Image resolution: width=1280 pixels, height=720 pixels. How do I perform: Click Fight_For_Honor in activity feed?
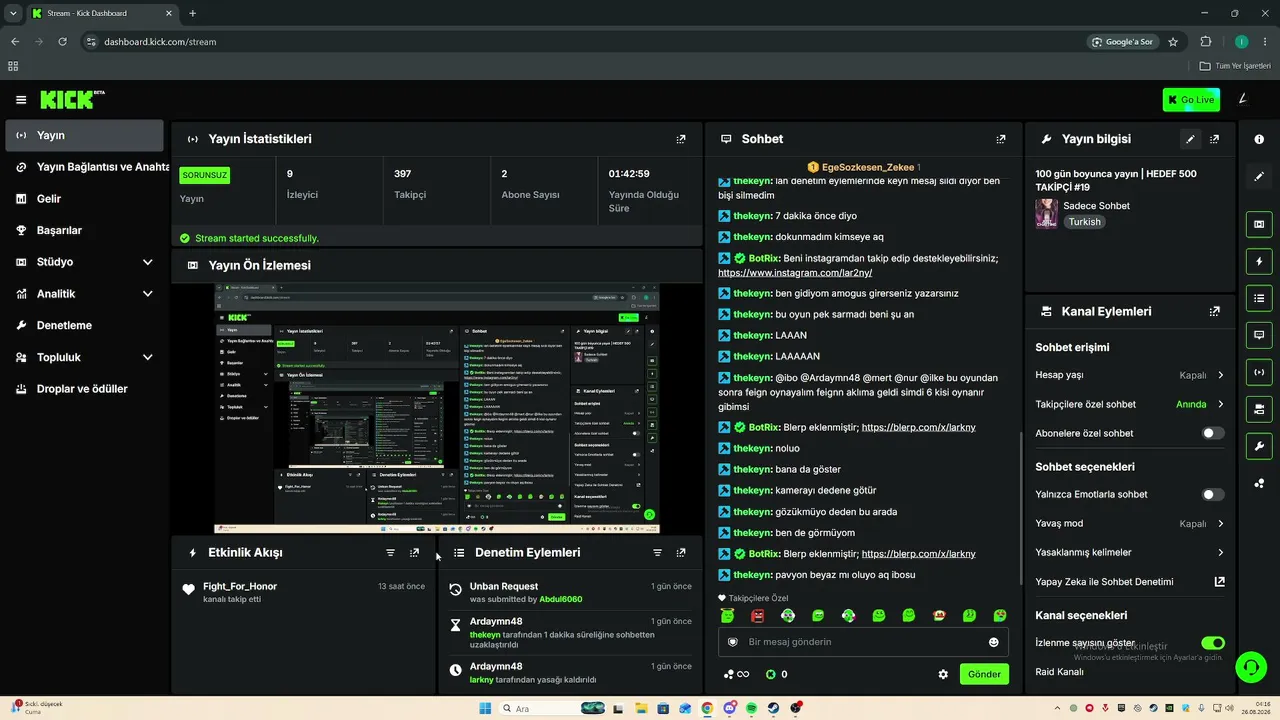click(240, 586)
